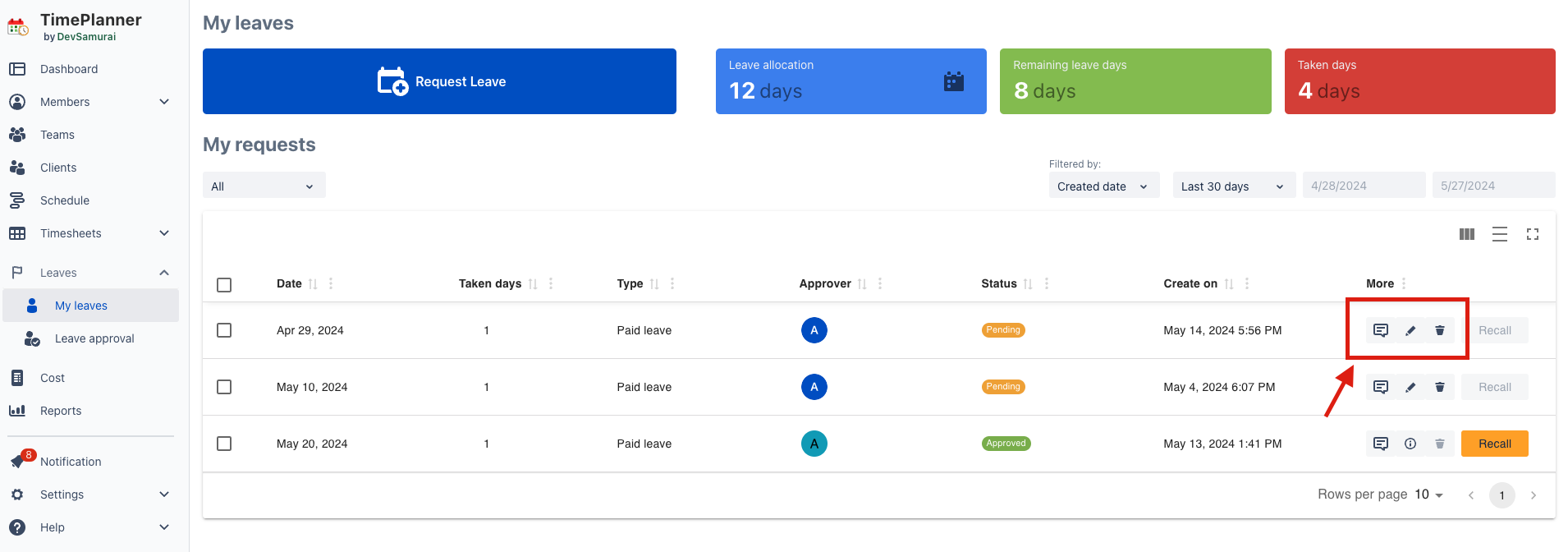Tick checkbox for May 20, 2024 row
The image size is (1568, 552).
pyautogui.click(x=224, y=444)
